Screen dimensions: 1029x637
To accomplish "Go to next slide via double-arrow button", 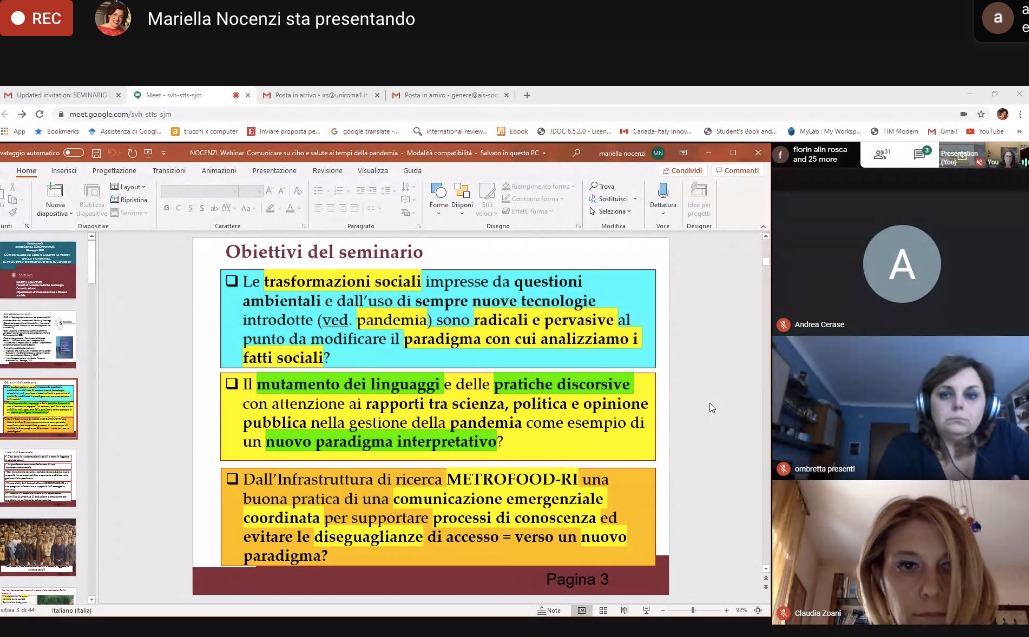I will [x=766, y=586].
